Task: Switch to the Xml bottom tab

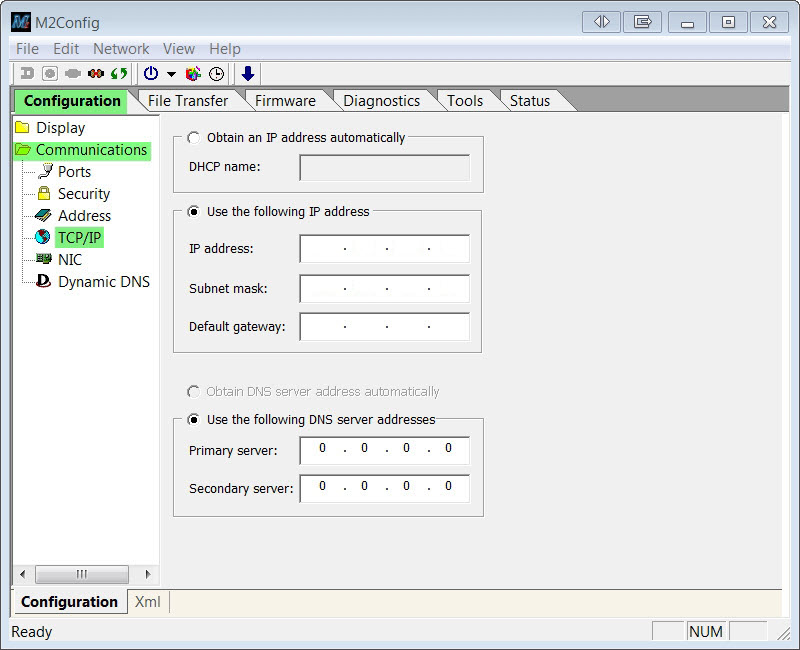Action: [x=147, y=602]
